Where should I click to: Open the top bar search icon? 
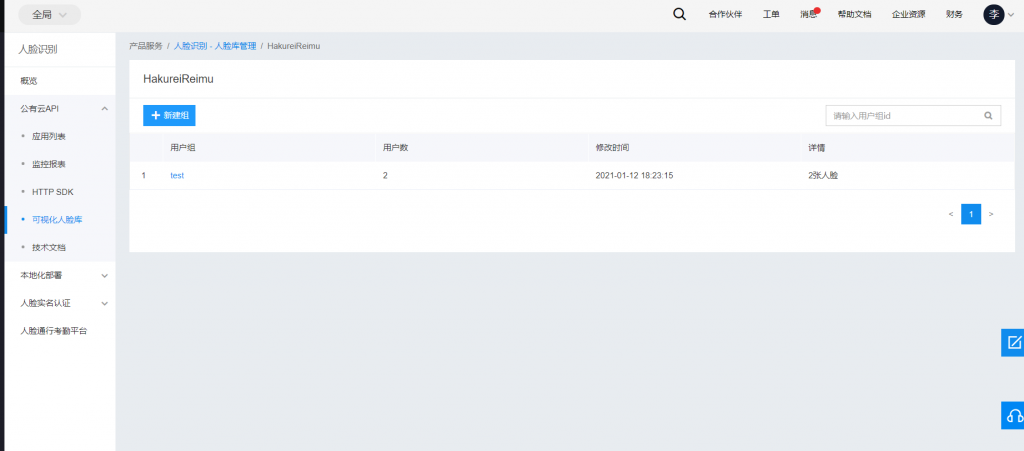point(679,14)
